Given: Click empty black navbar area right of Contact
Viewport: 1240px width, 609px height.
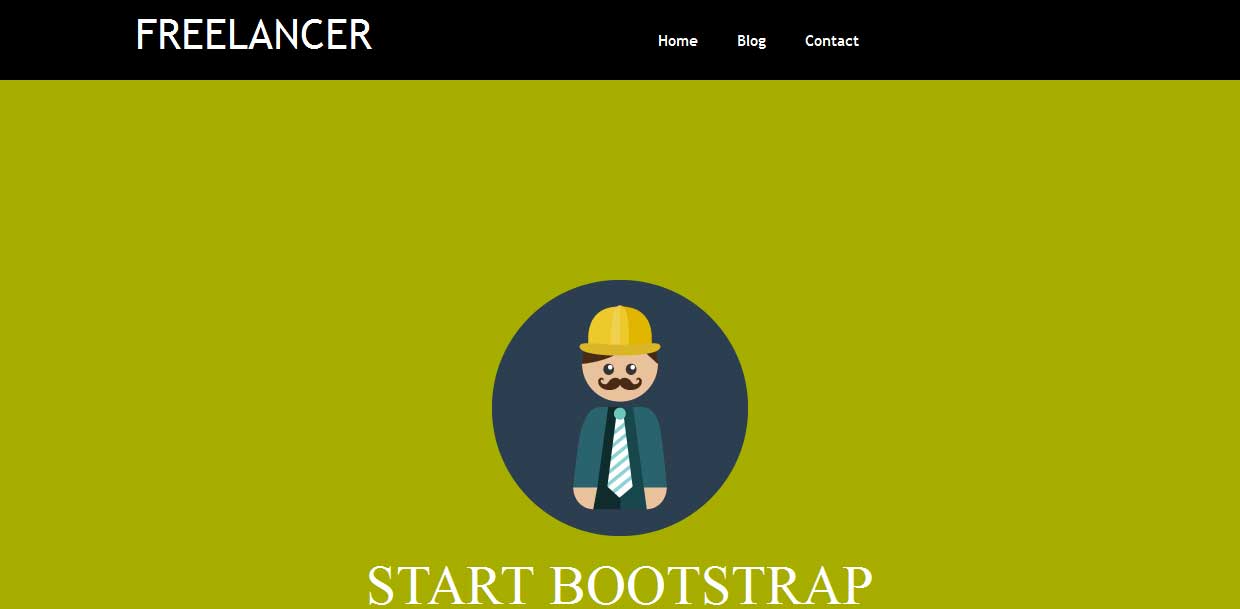Looking at the screenshot, I should (1050, 40).
